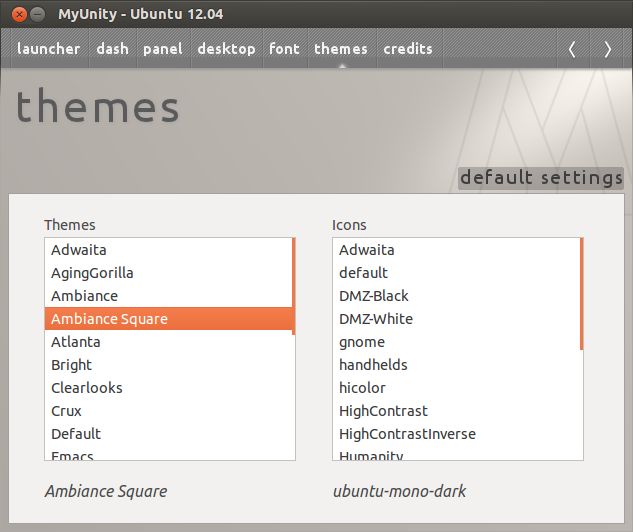Screen dimensions: 633x532
Task: Switch to the panel tab
Action: click(163, 49)
